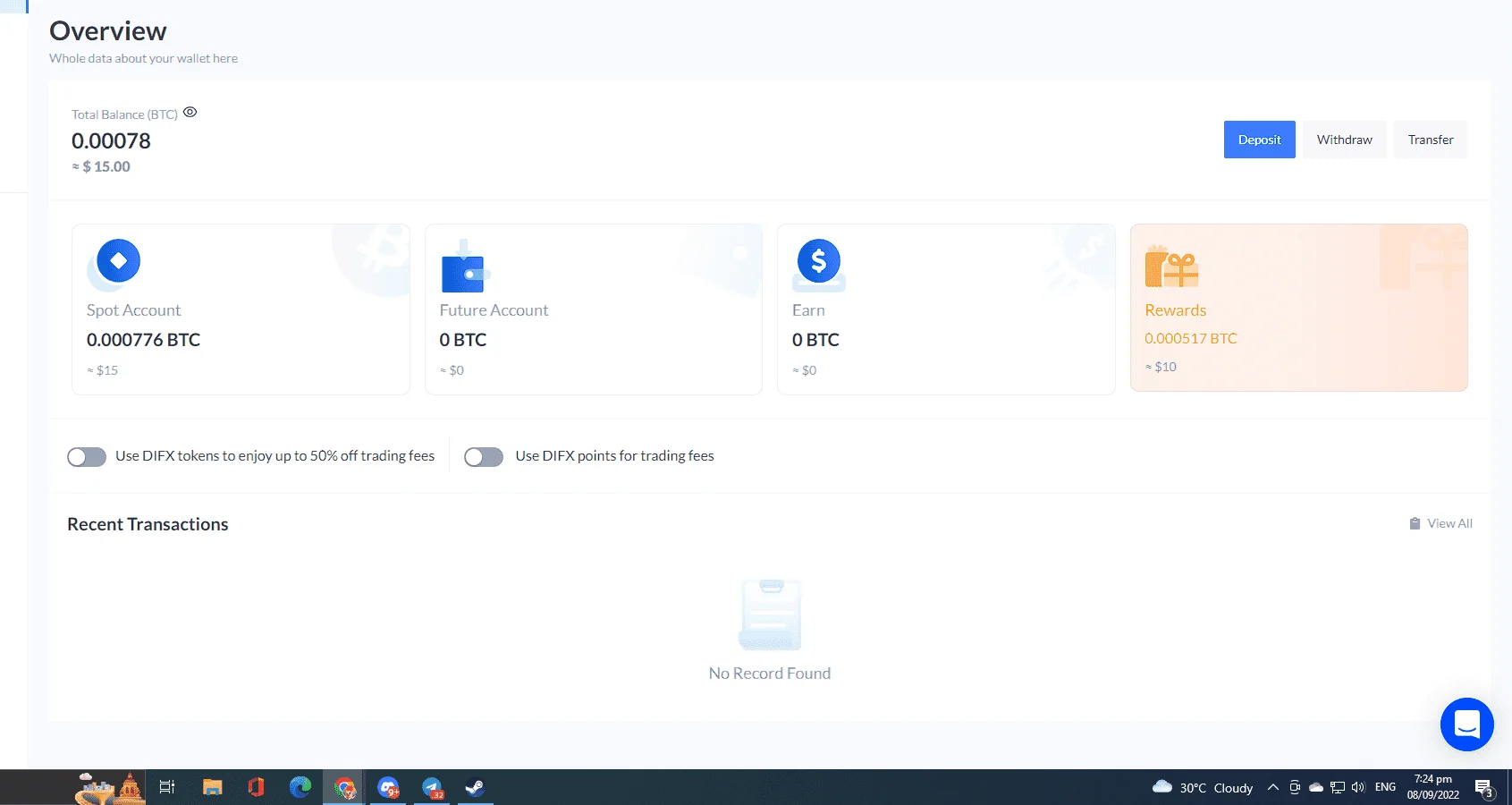Click the Rewards gift box icon
This screenshot has width=1512, height=805.
1171,267
